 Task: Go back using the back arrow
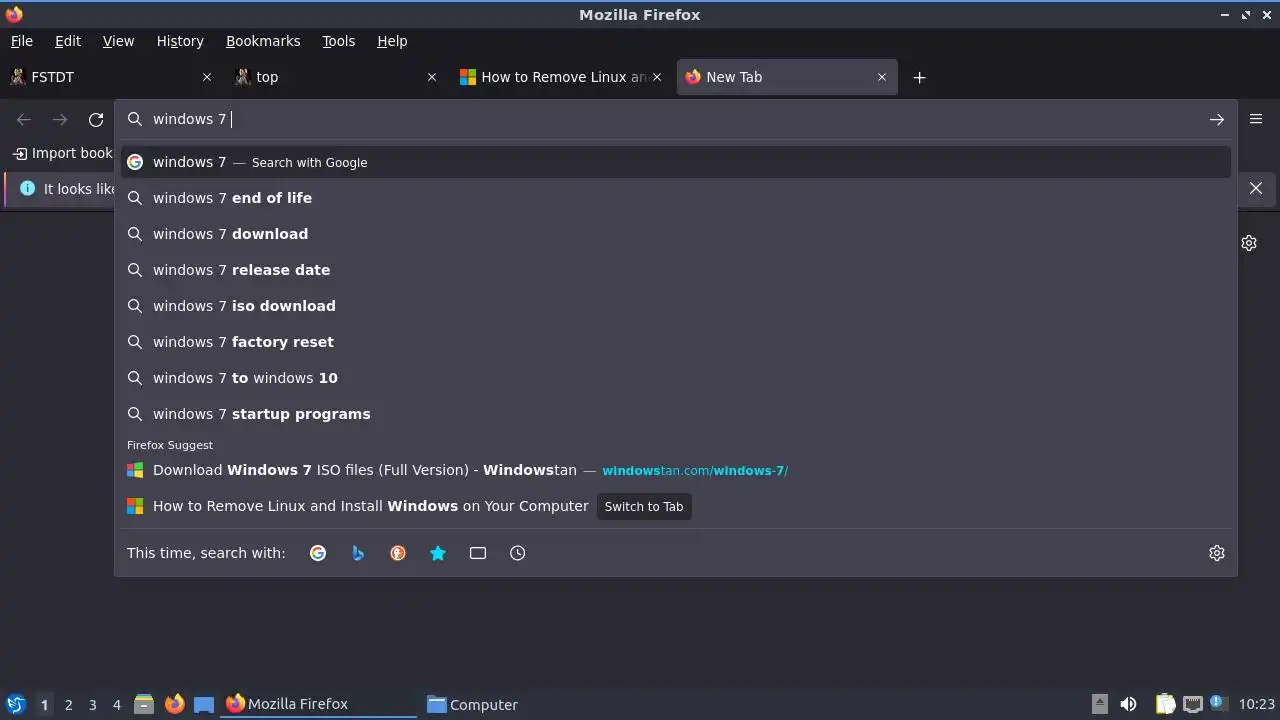click(24, 120)
